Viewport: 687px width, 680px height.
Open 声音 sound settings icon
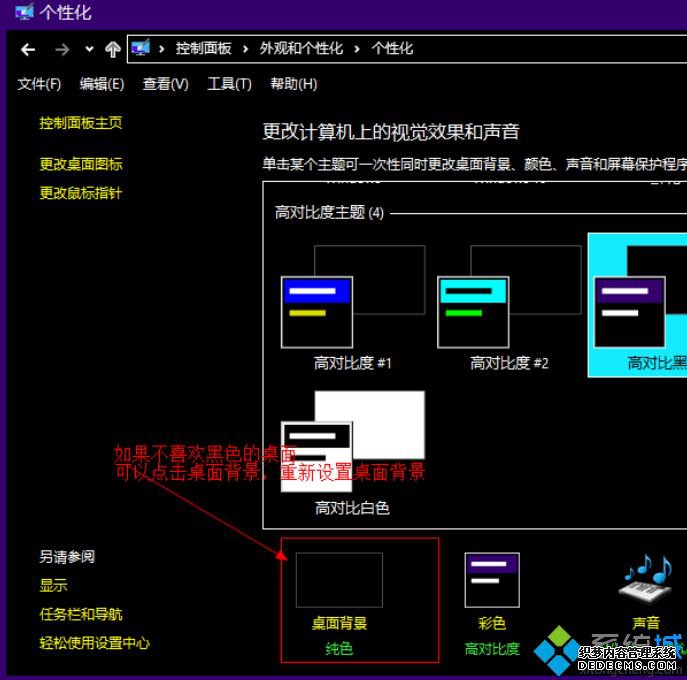(647, 580)
